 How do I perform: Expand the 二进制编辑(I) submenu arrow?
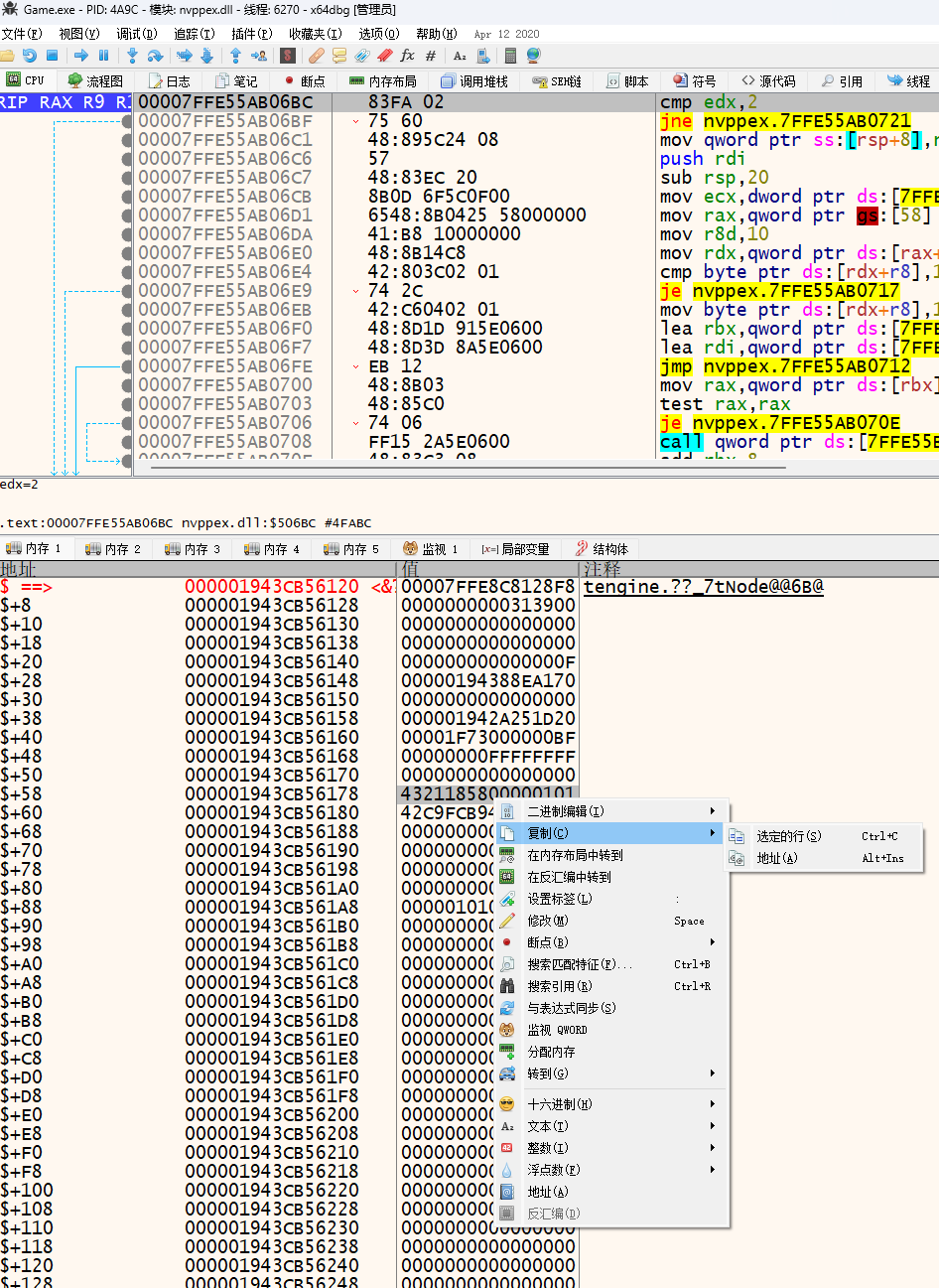tap(713, 811)
